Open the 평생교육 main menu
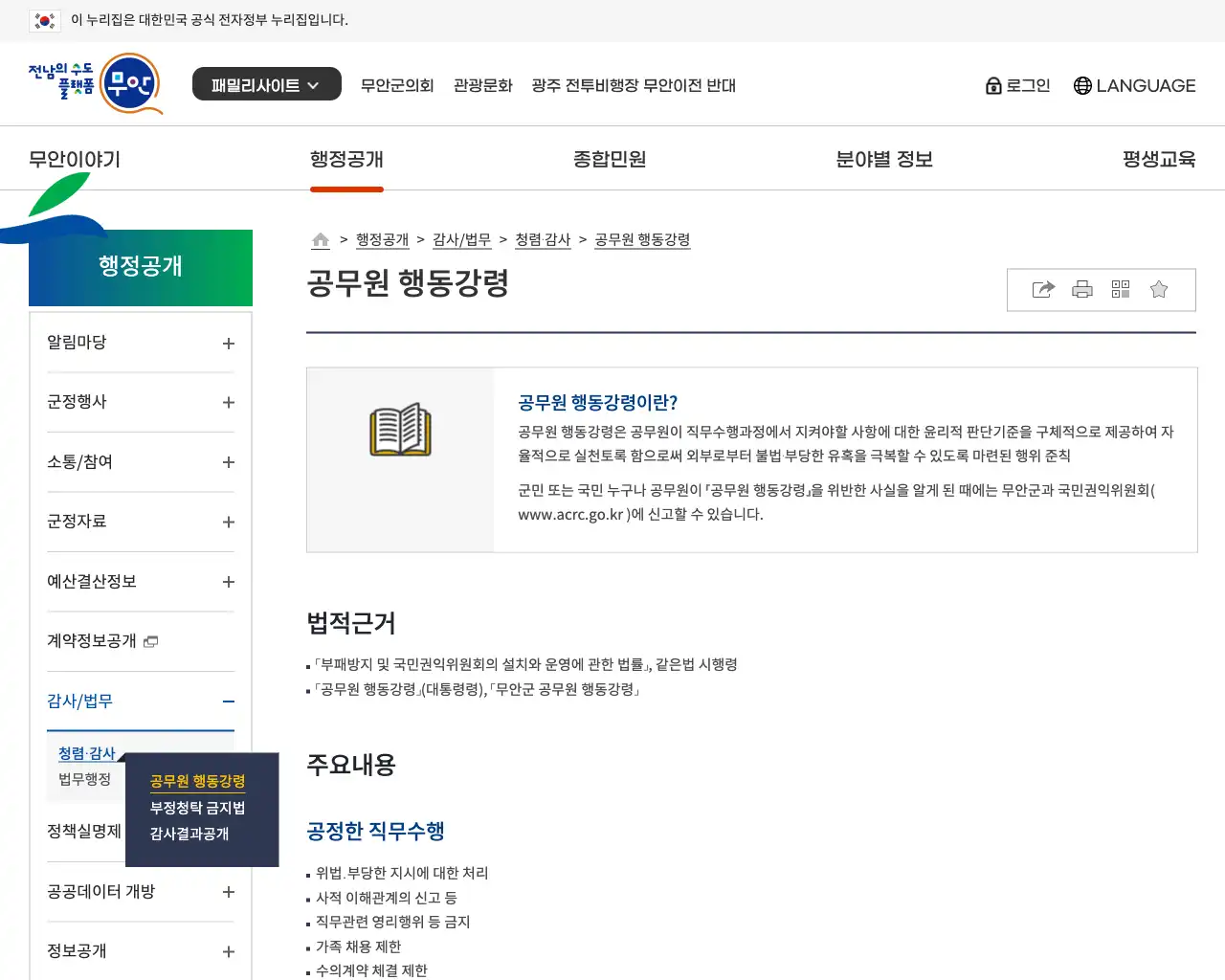The height and width of the screenshot is (980, 1225). [1158, 159]
